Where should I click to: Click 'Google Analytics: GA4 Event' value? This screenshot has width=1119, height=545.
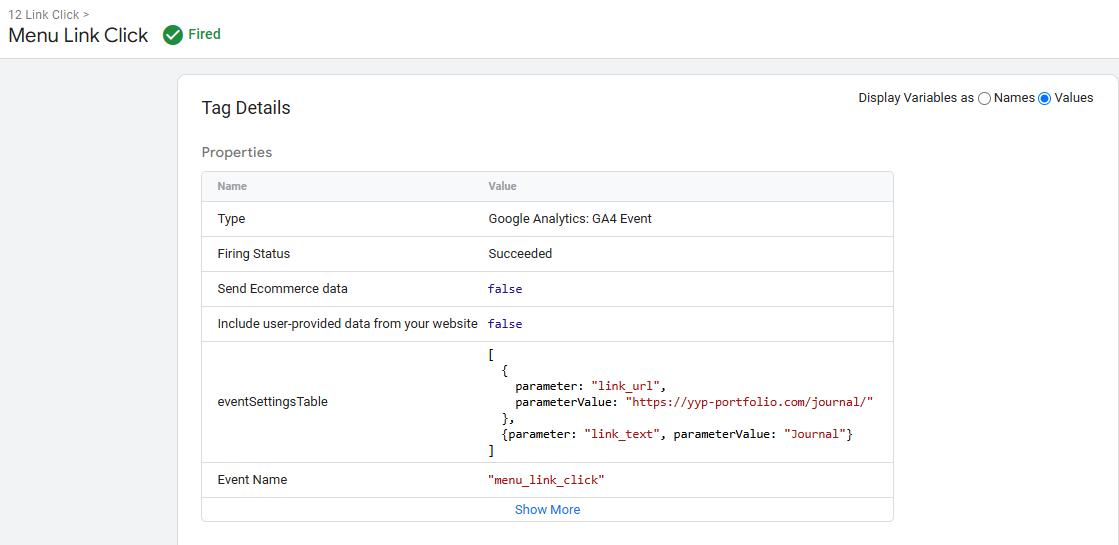pos(570,219)
